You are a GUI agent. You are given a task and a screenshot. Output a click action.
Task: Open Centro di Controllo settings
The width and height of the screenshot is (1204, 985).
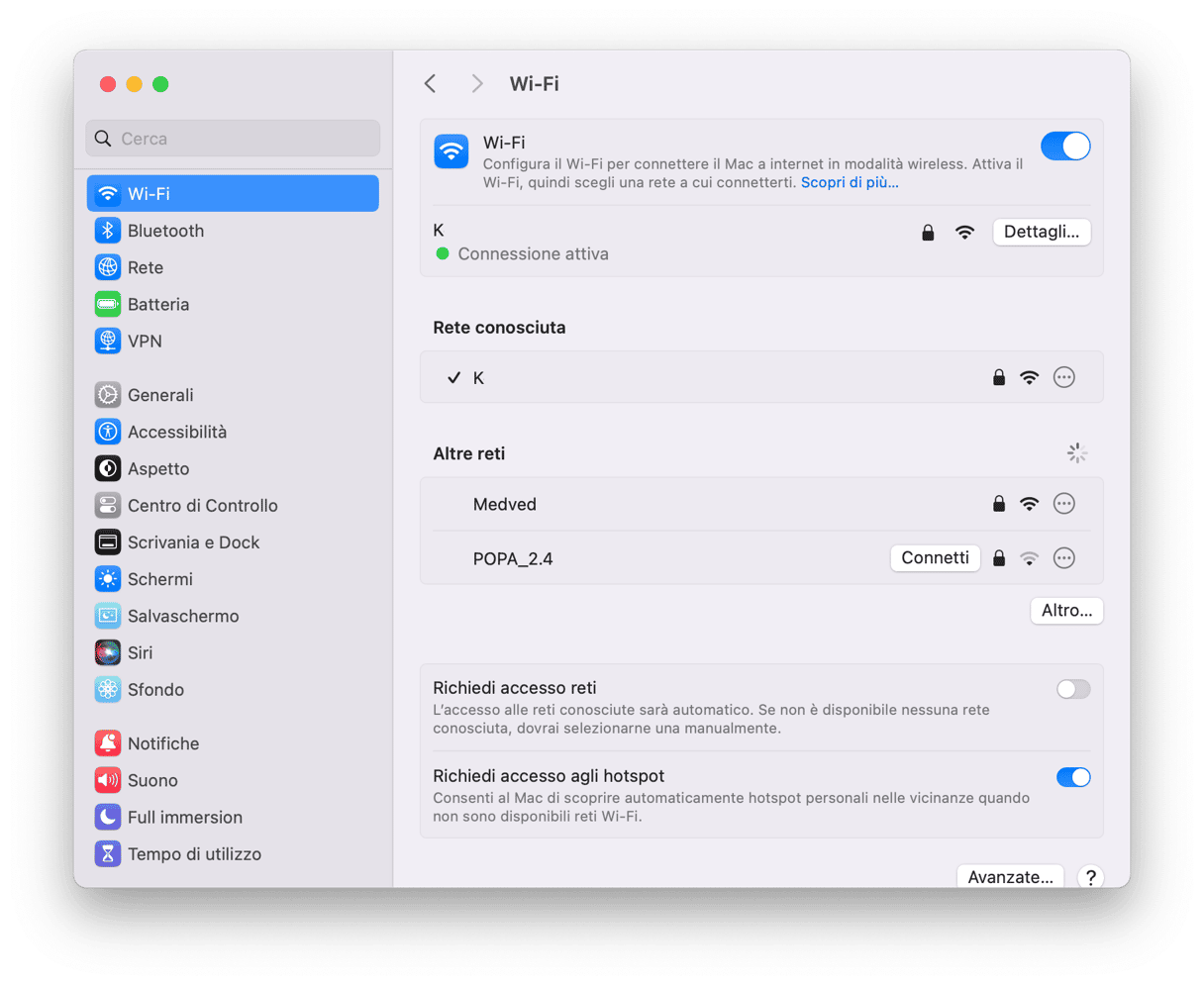point(233,505)
